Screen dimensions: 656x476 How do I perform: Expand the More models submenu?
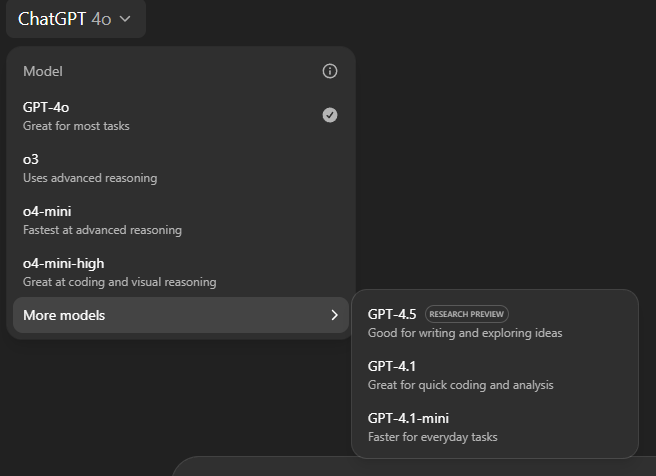[181, 315]
